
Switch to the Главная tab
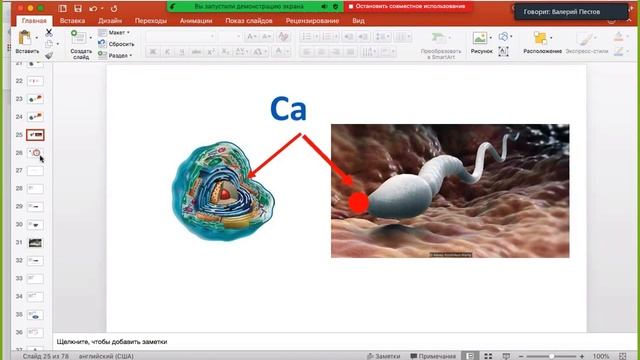pyautogui.click(x=34, y=20)
